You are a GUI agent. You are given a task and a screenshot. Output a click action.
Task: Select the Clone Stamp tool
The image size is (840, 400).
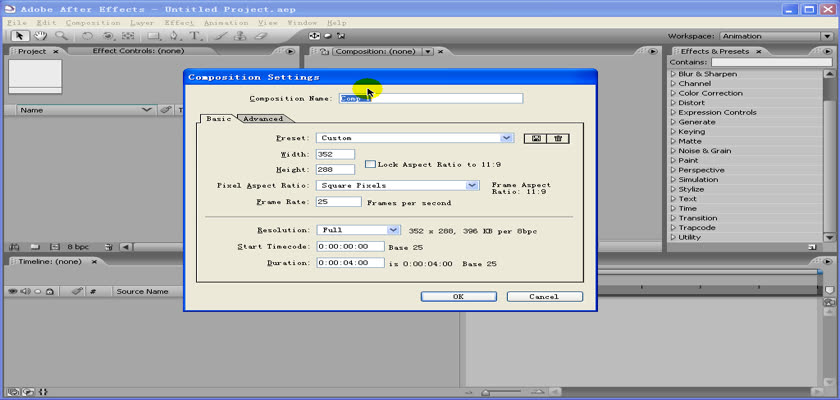pos(240,36)
